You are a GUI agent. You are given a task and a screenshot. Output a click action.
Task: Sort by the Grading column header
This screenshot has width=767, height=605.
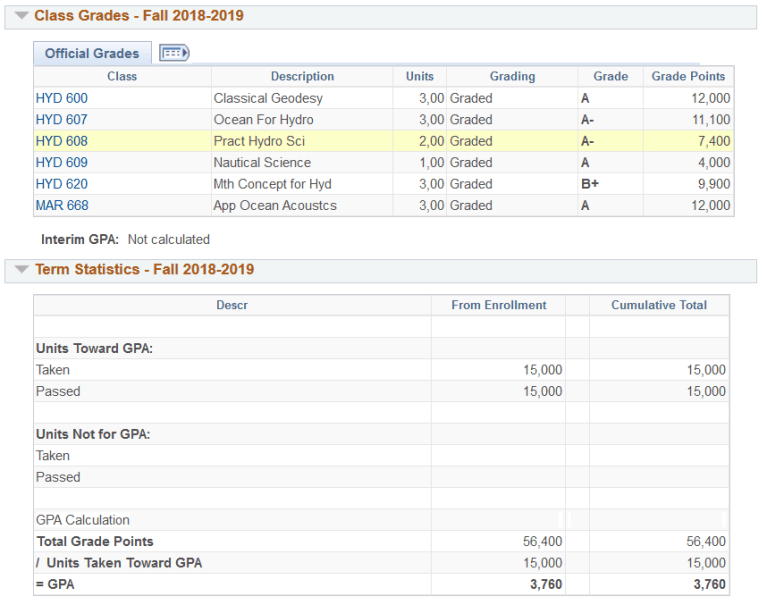click(512, 77)
